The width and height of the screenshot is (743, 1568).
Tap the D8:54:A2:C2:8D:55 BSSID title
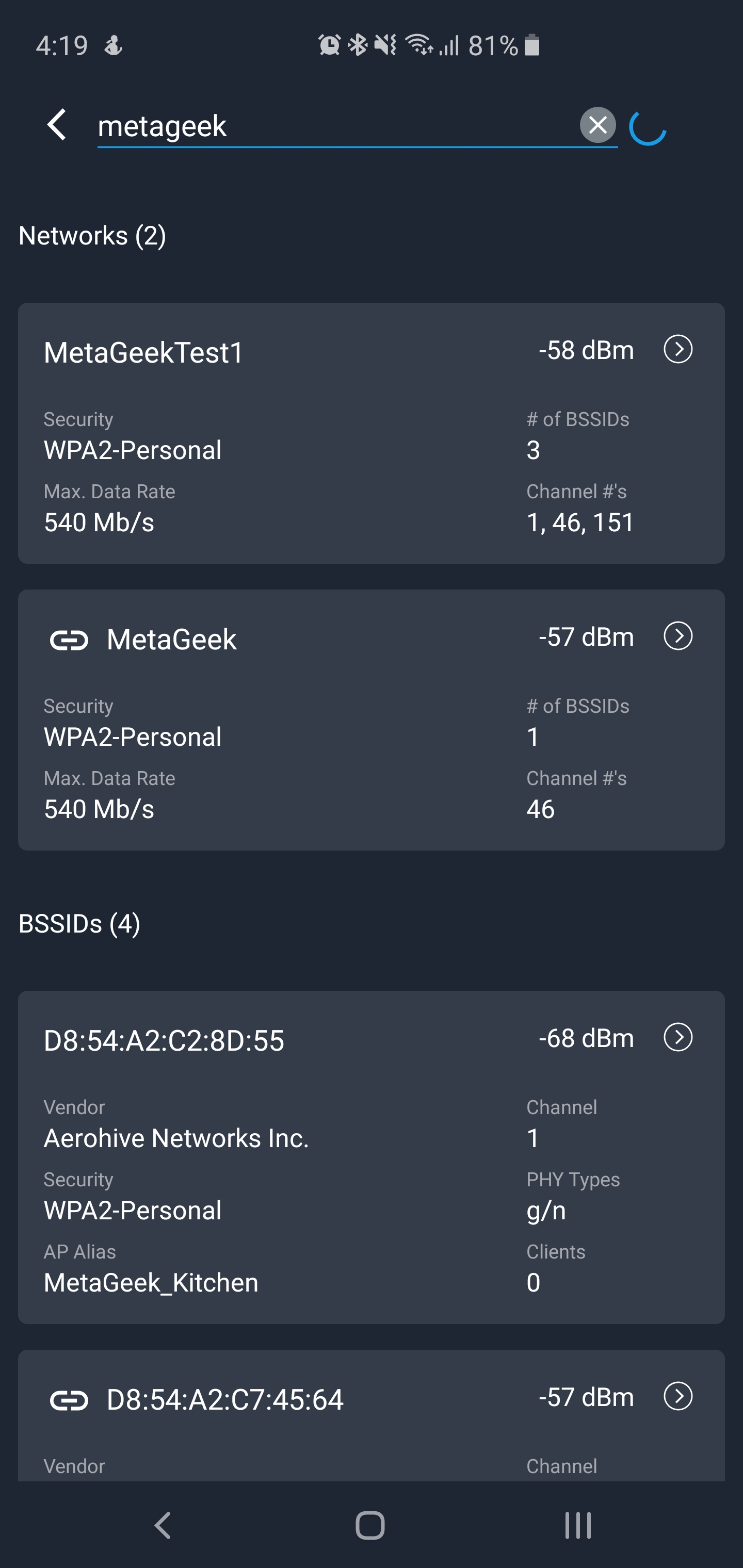[x=164, y=1040]
